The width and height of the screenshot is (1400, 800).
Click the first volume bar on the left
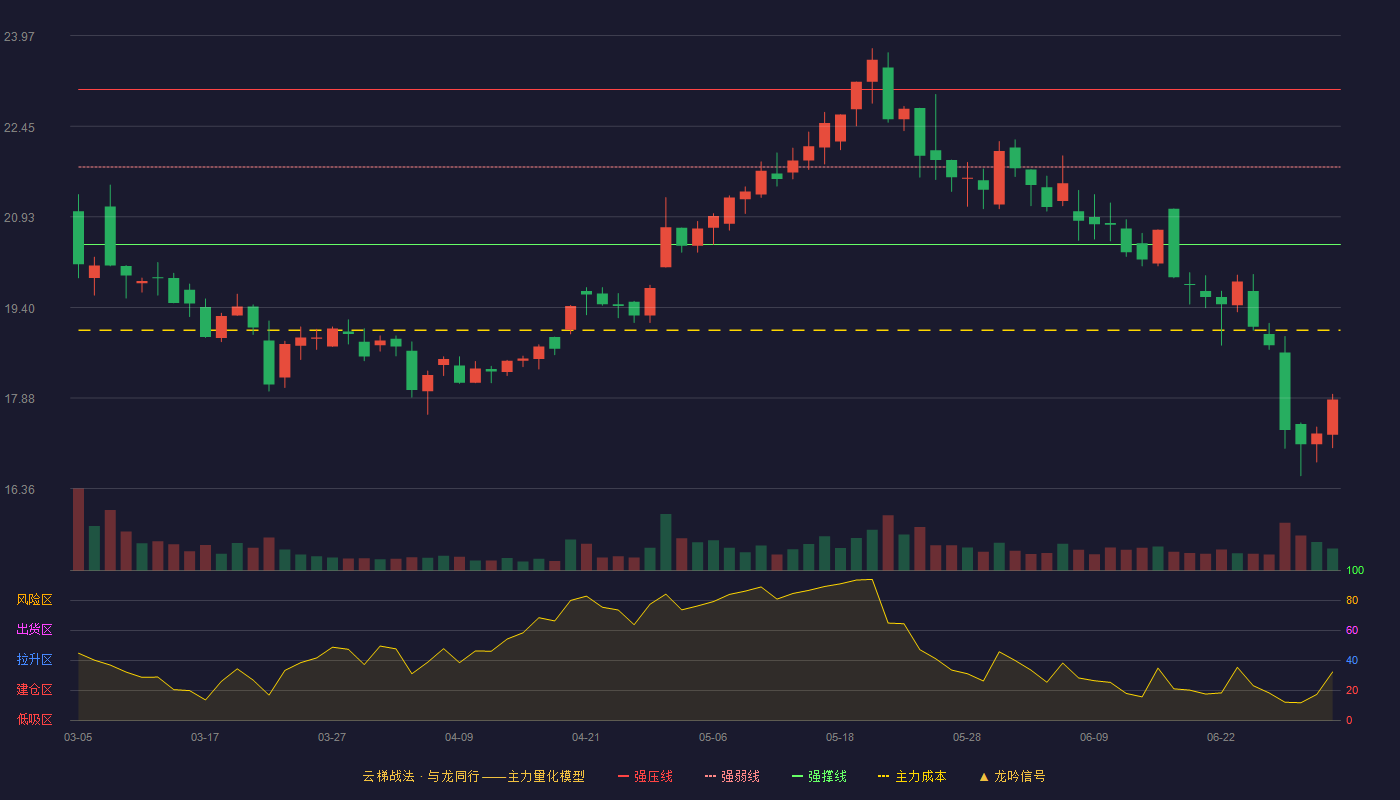point(78,529)
